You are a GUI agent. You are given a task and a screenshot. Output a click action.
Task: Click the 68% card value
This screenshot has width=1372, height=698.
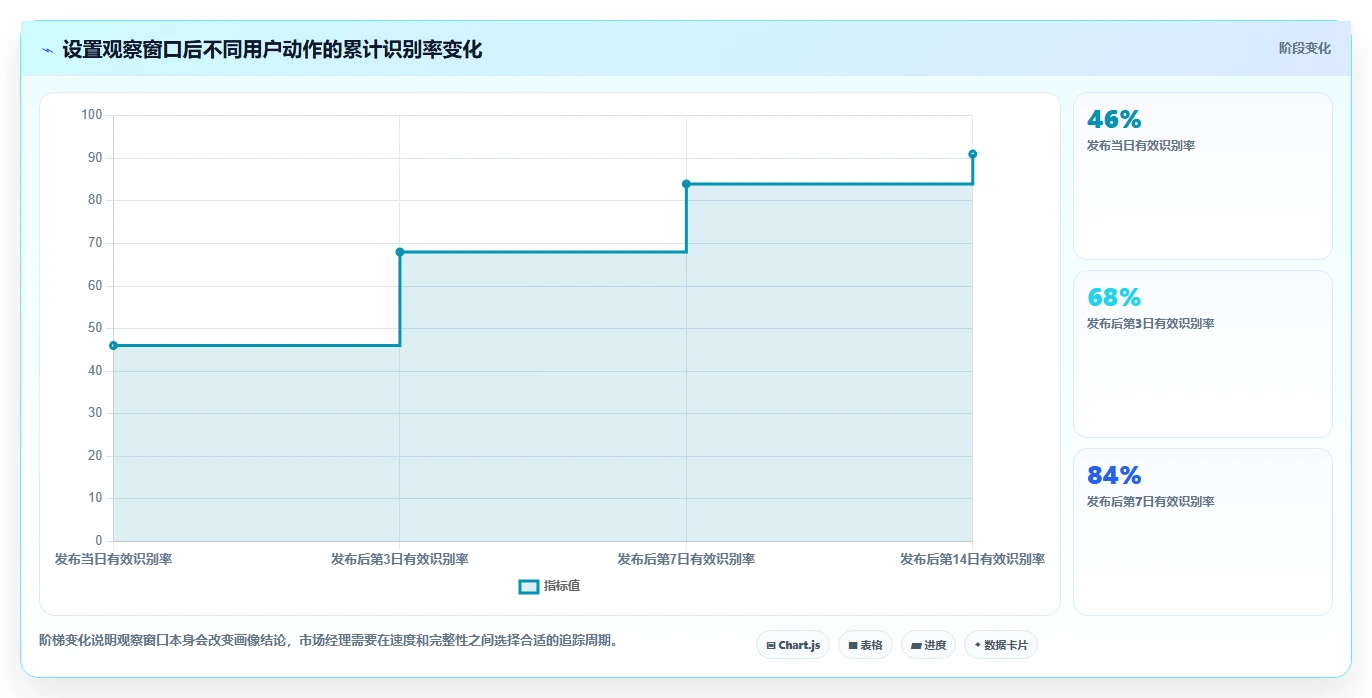pos(1114,298)
